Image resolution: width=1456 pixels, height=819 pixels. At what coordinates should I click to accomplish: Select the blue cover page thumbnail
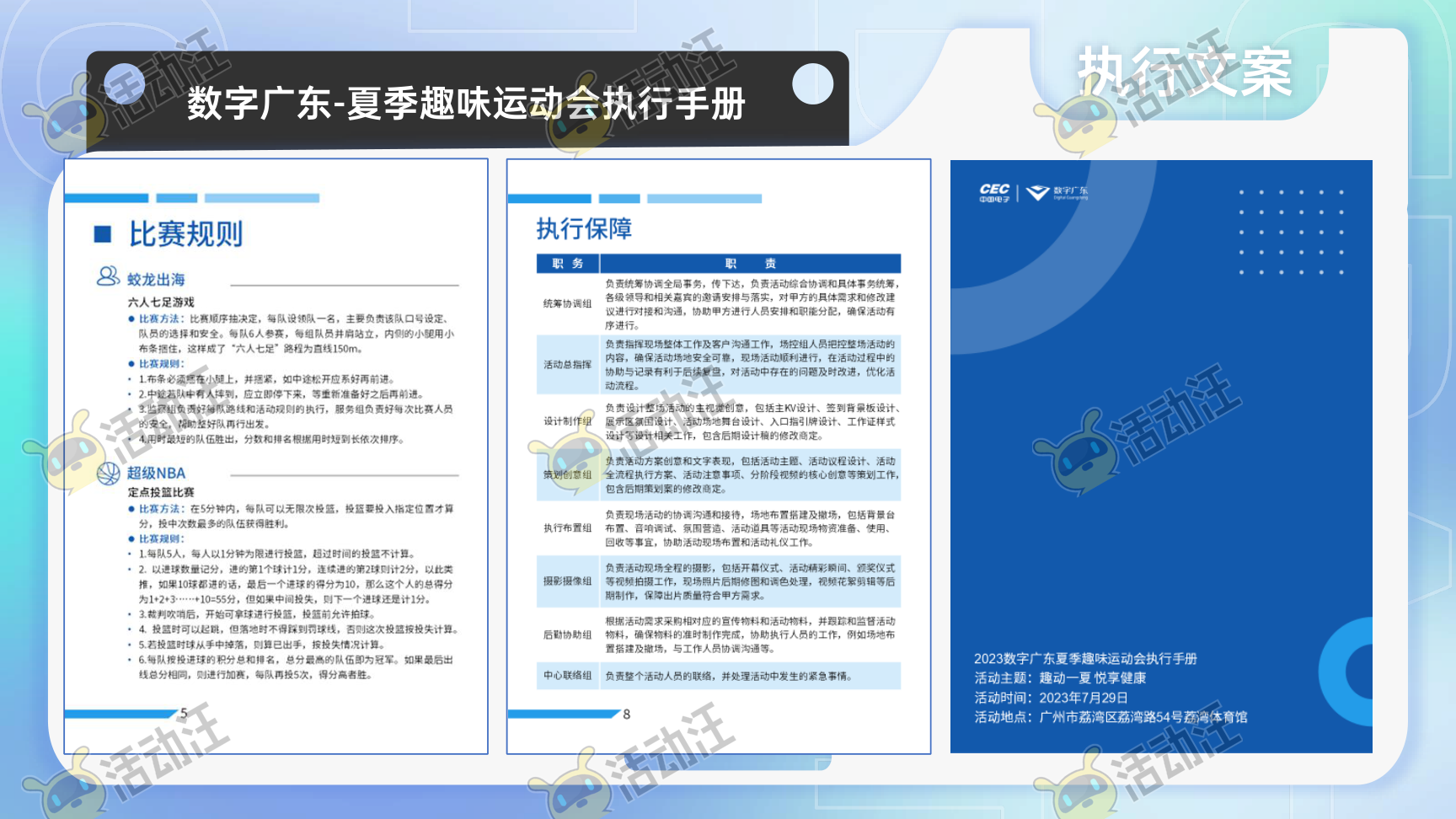tap(1161, 456)
